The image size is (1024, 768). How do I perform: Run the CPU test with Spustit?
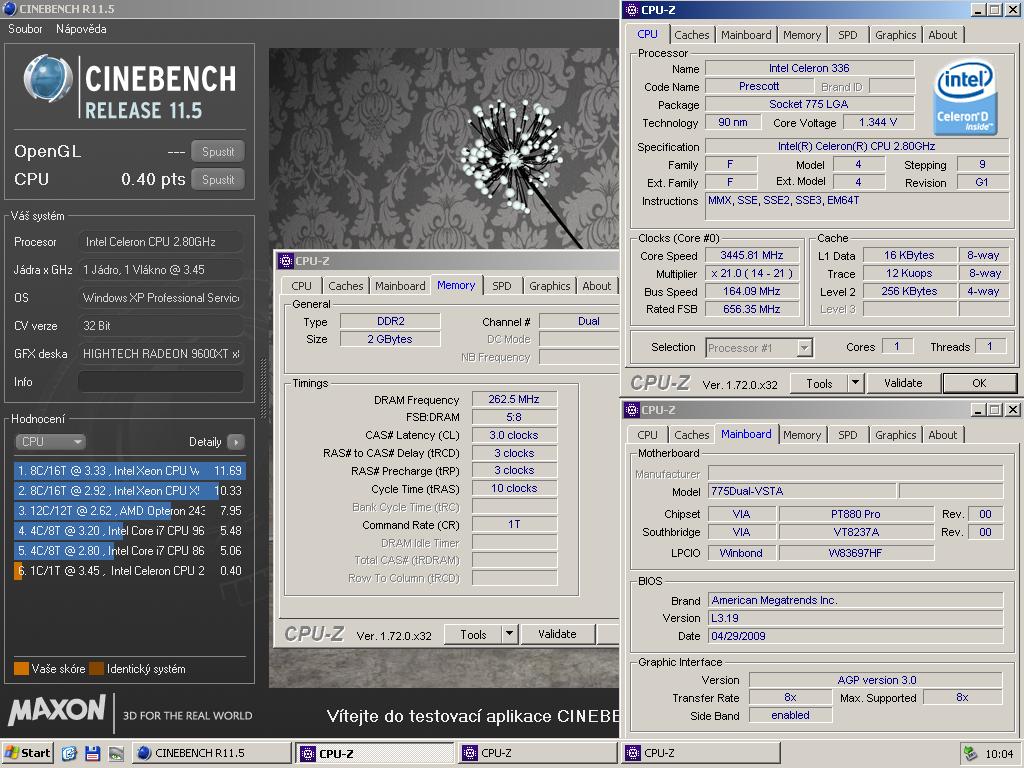pos(218,180)
